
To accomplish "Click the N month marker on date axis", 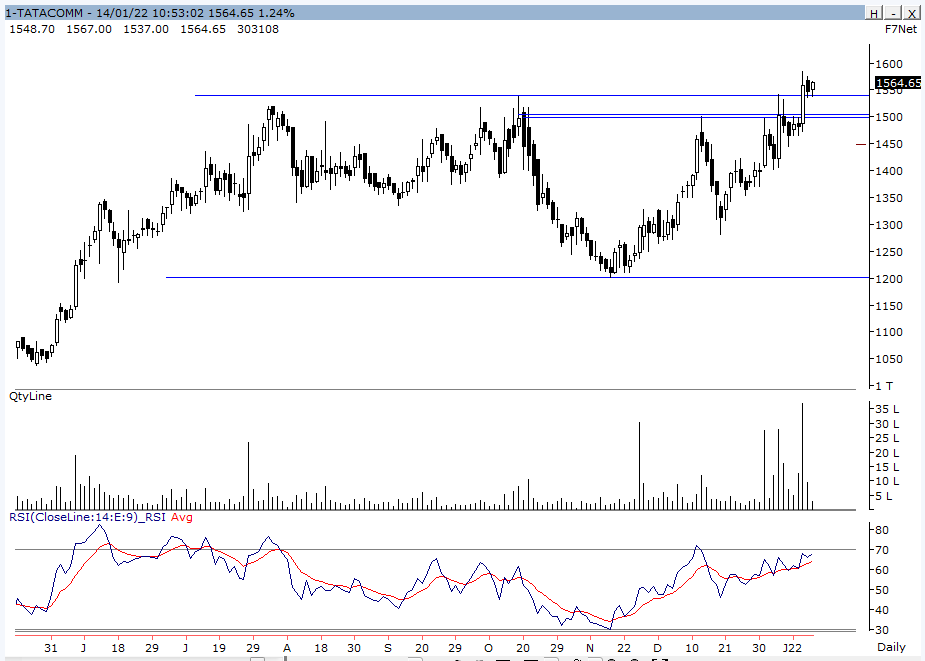I will click(589, 647).
